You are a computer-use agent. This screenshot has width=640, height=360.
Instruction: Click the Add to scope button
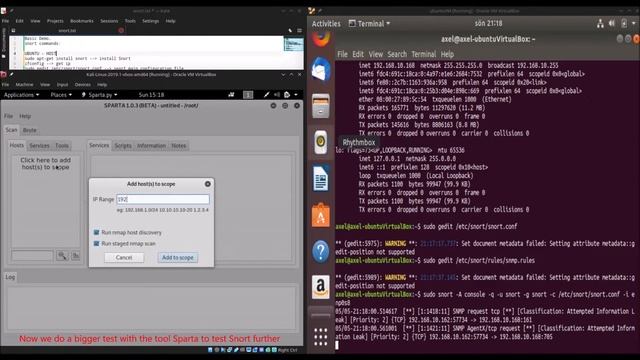point(178,258)
